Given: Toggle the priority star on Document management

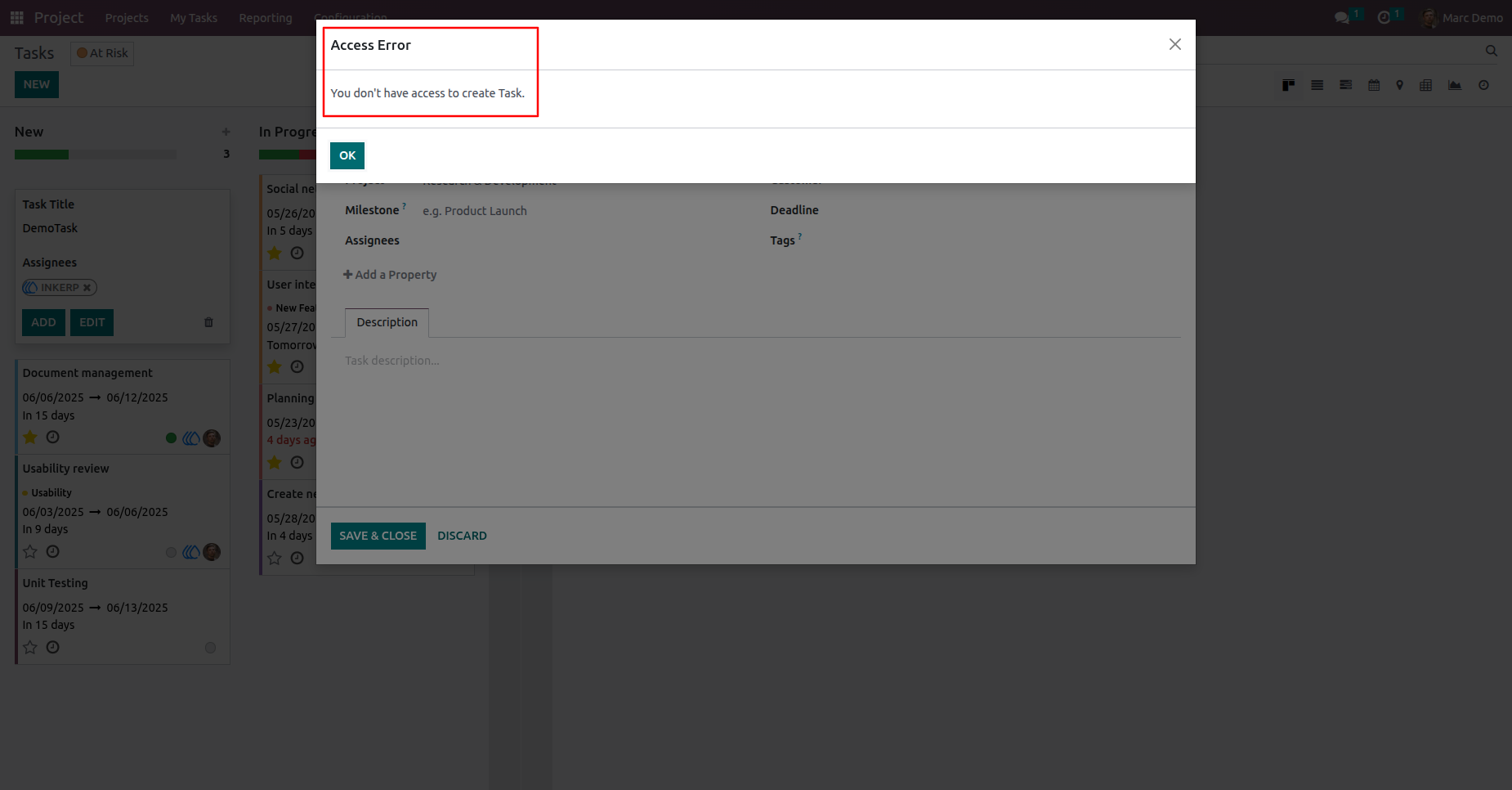Looking at the screenshot, I should pos(30,438).
